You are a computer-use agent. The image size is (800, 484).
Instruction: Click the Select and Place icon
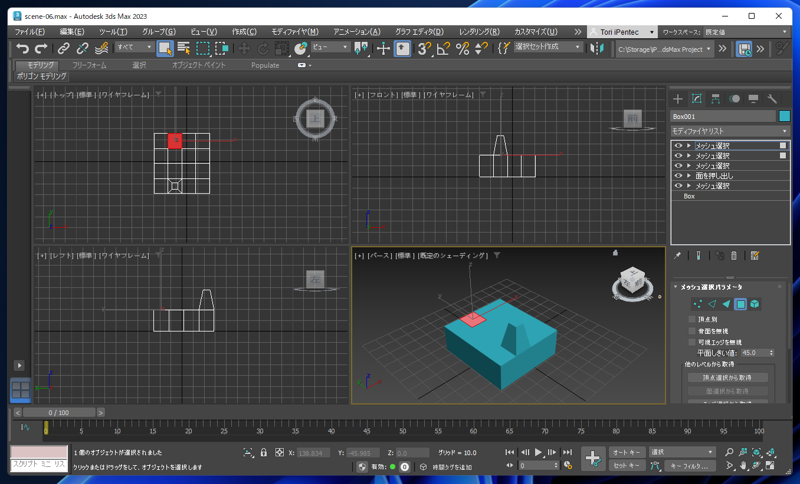[x=301, y=48]
